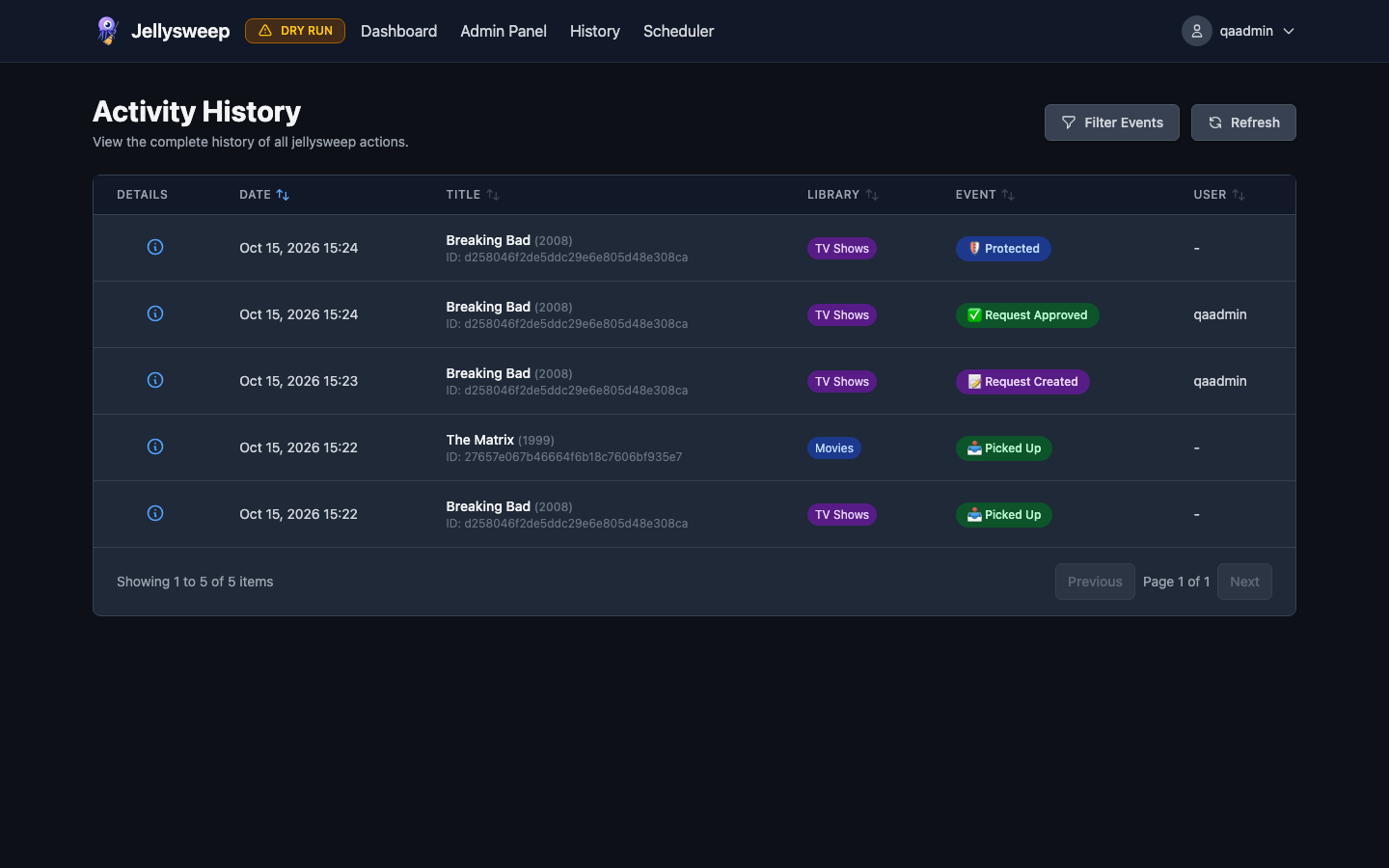The width and height of the screenshot is (1389, 868).
Task: Open details for the Protected event row
Action: 155,247
